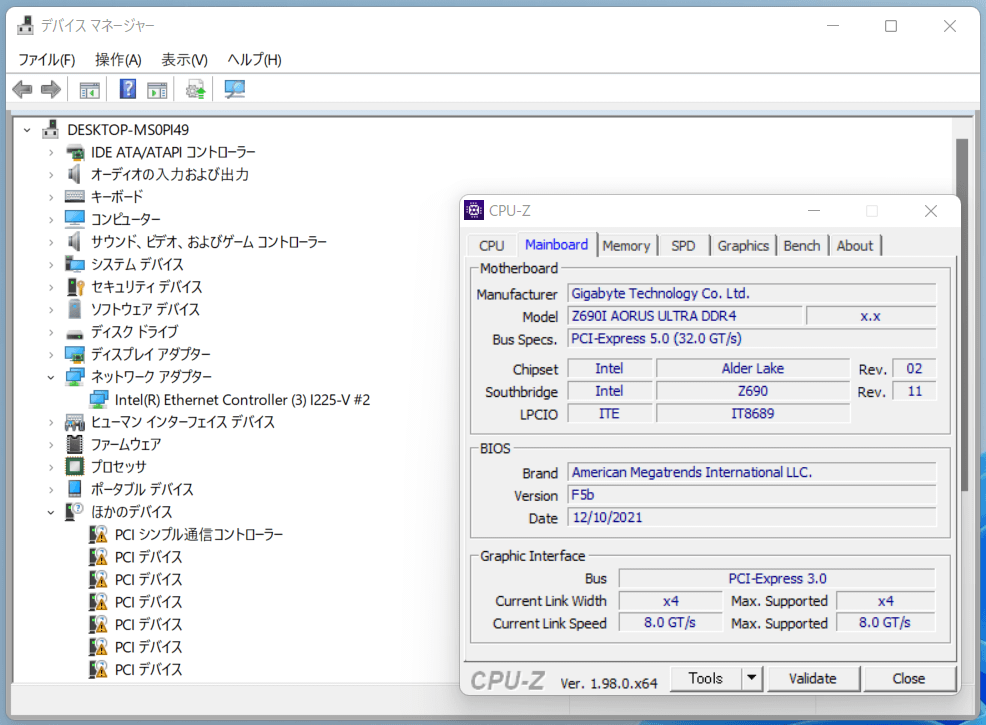Click the Validate button in CPU-Z

click(812, 678)
